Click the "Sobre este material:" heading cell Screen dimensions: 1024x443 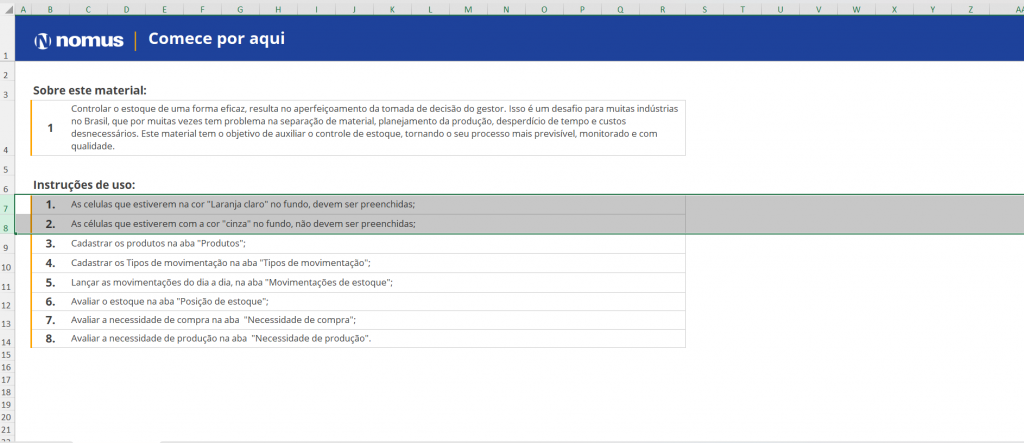click(x=90, y=90)
